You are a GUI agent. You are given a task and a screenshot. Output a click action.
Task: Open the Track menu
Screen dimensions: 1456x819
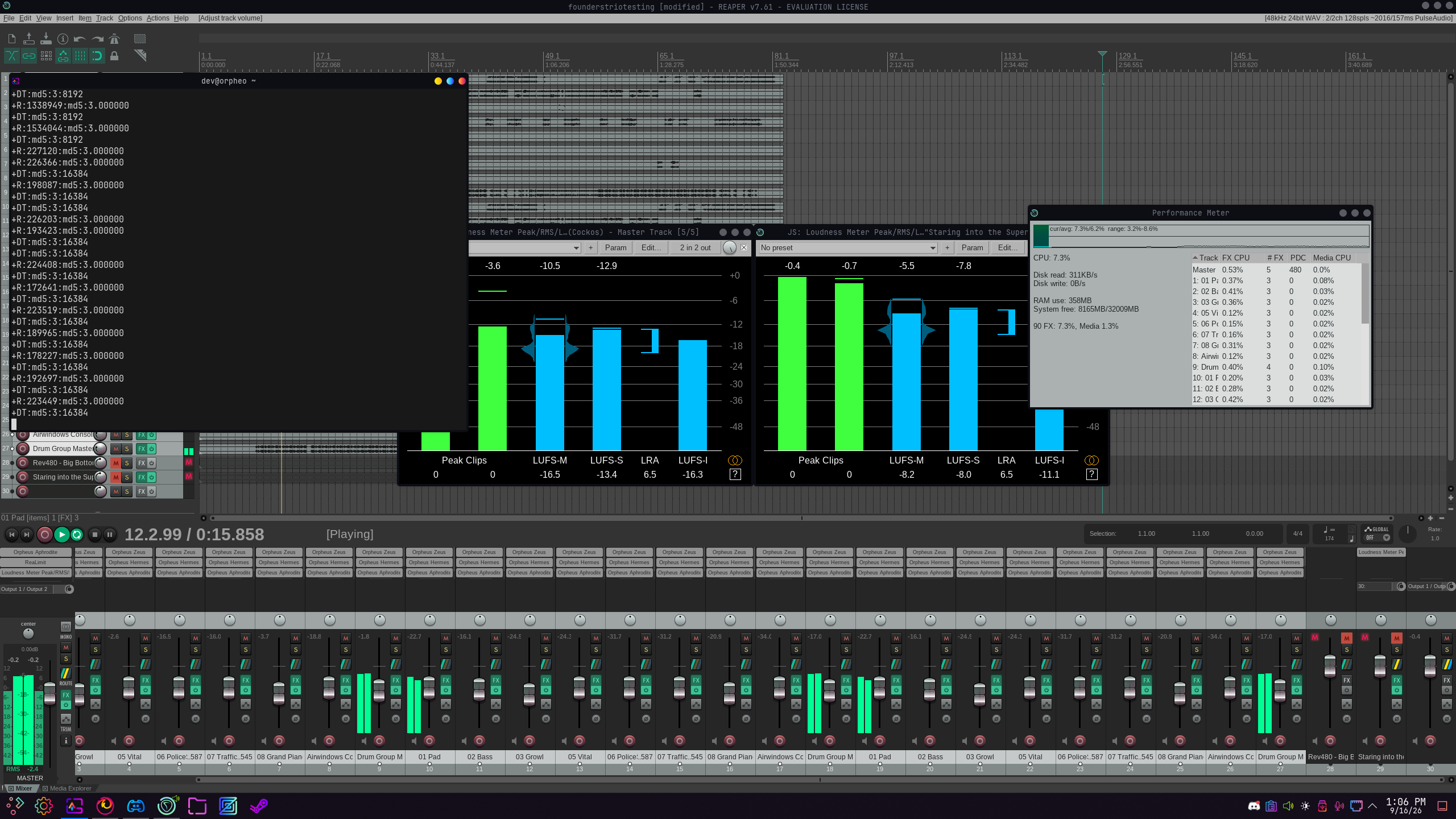pos(104,18)
